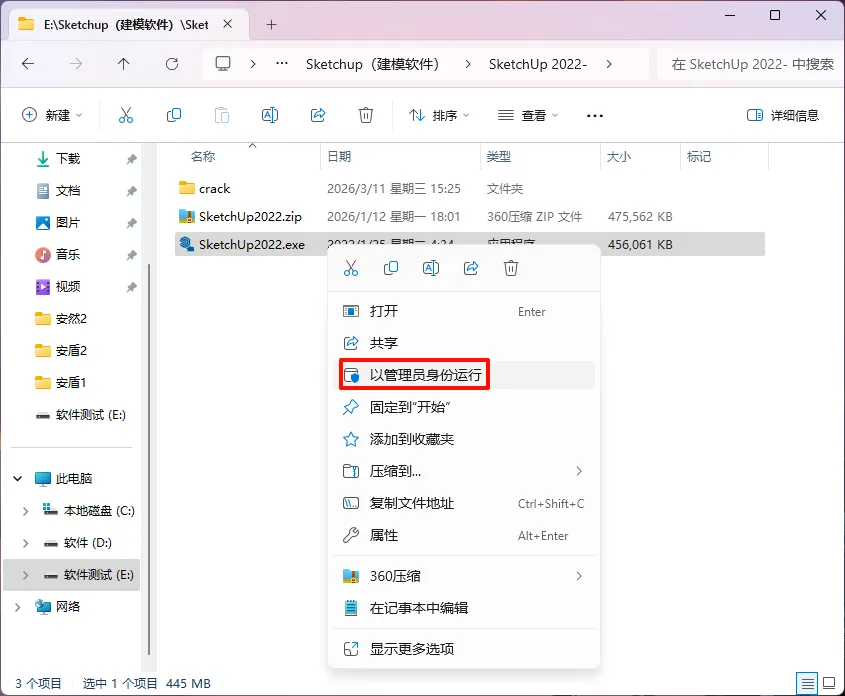Viewport: 845px width, 696px height.
Task: Click SketchUp 2022- breadcrumb
Action: 538,64
